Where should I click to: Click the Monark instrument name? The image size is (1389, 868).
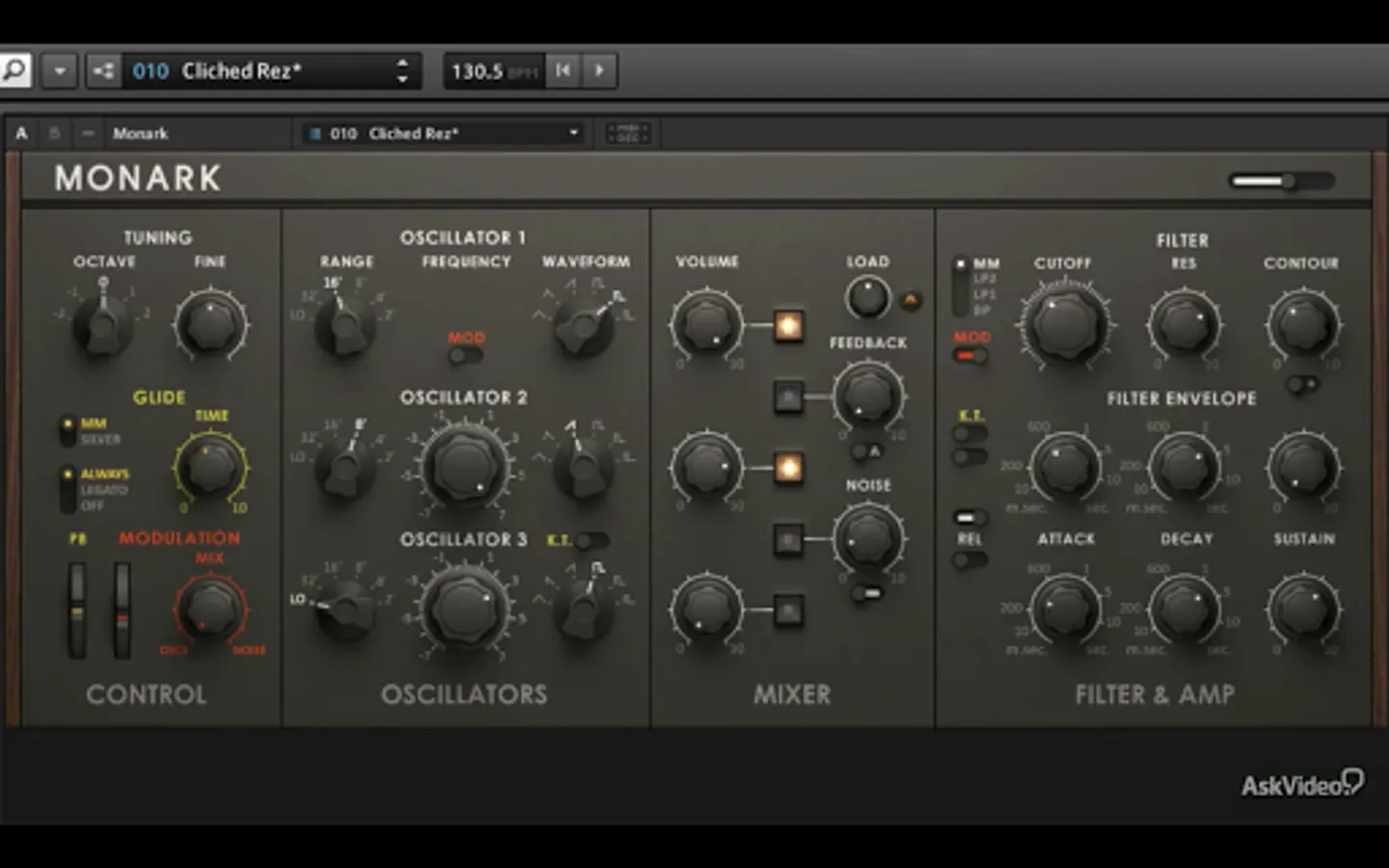pyautogui.click(x=140, y=133)
